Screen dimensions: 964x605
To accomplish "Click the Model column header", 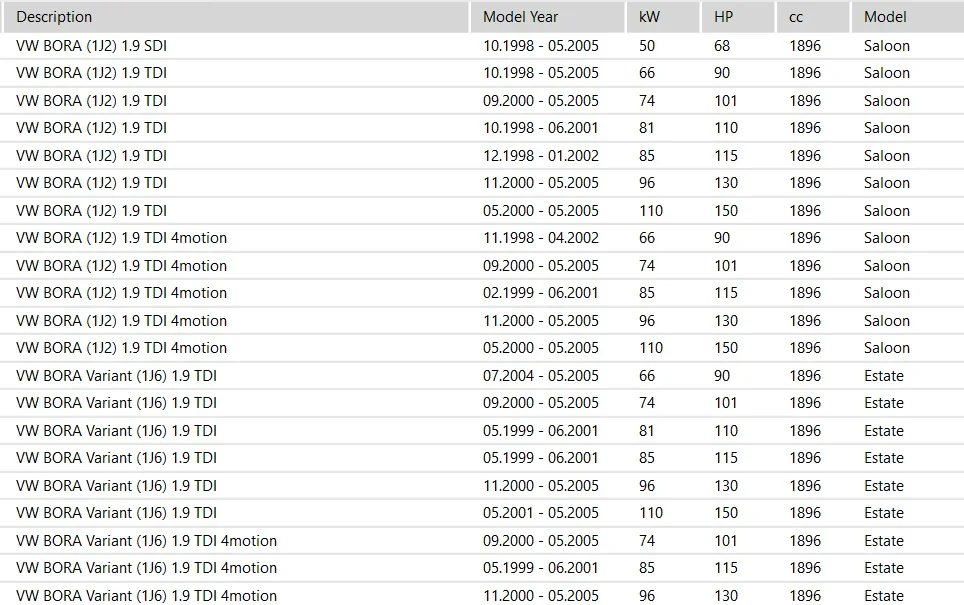I will pos(885,17).
